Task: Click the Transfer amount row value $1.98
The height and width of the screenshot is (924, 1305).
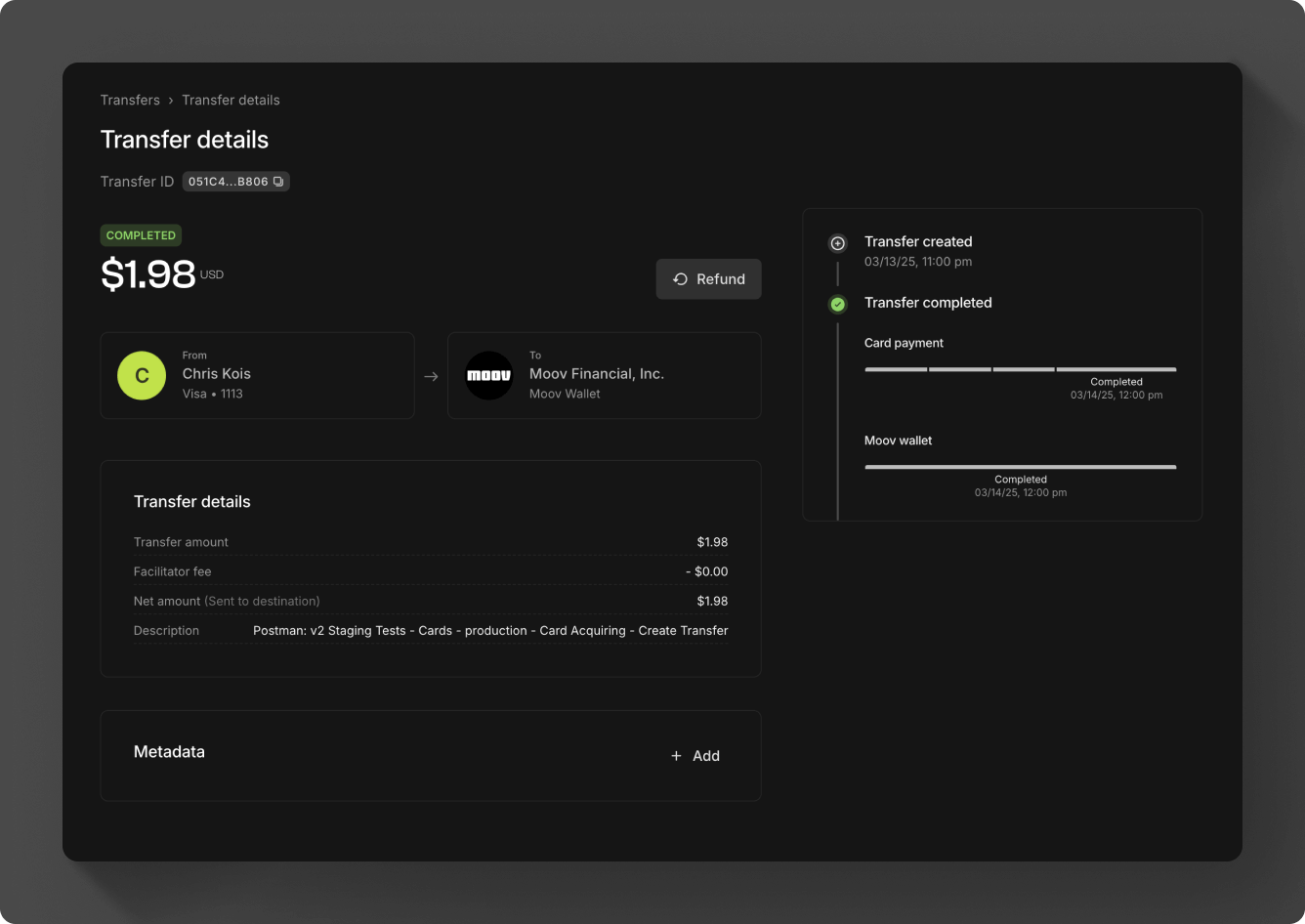Action: coord(712,542)
